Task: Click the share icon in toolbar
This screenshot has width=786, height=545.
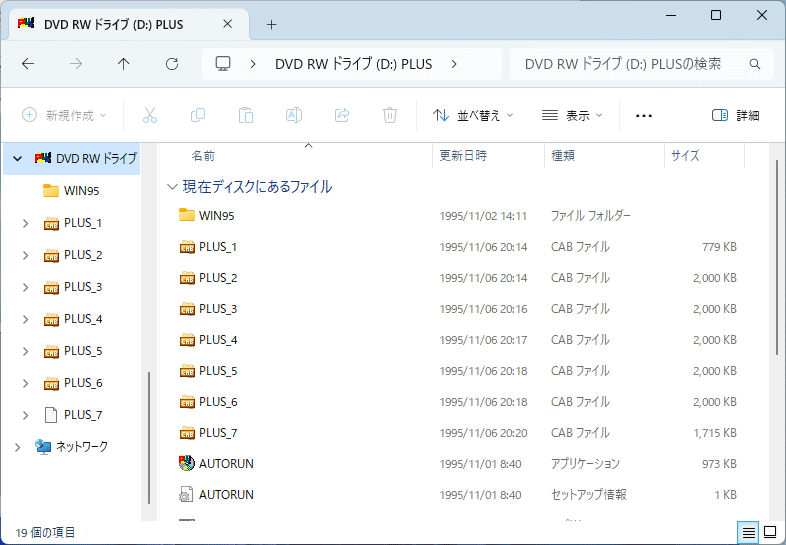Action: click(342, 115)
